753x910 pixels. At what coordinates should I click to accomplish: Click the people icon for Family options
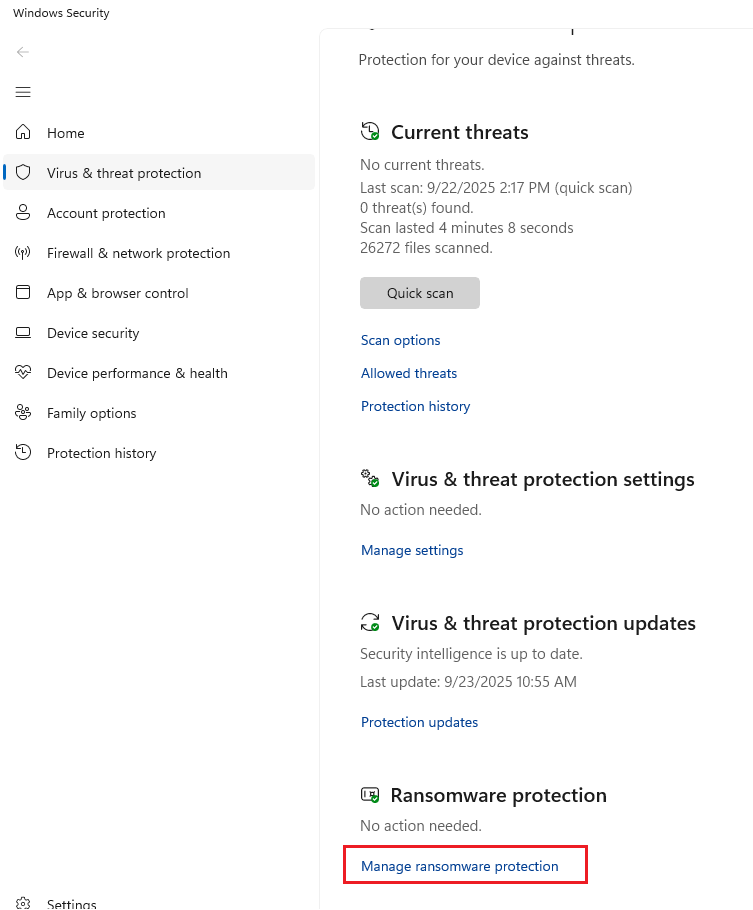[x=23, y=412]
